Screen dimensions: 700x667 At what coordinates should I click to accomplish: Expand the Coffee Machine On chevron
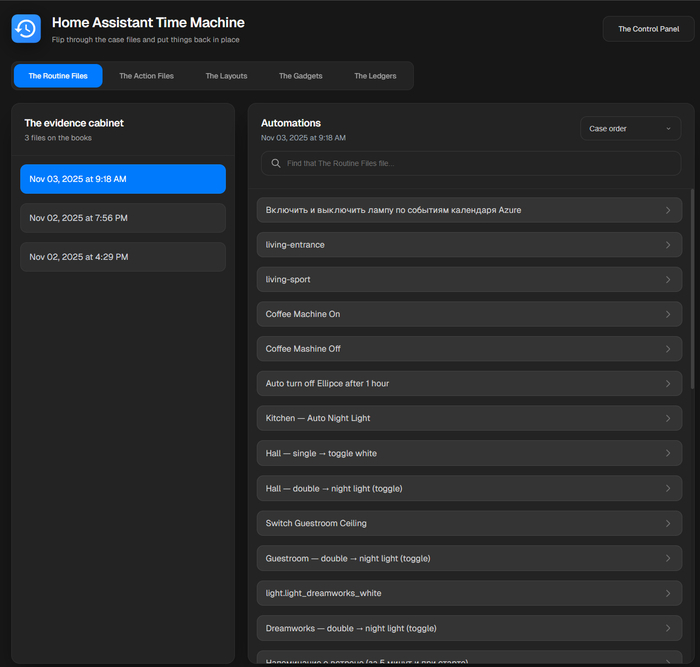point(668,314)
